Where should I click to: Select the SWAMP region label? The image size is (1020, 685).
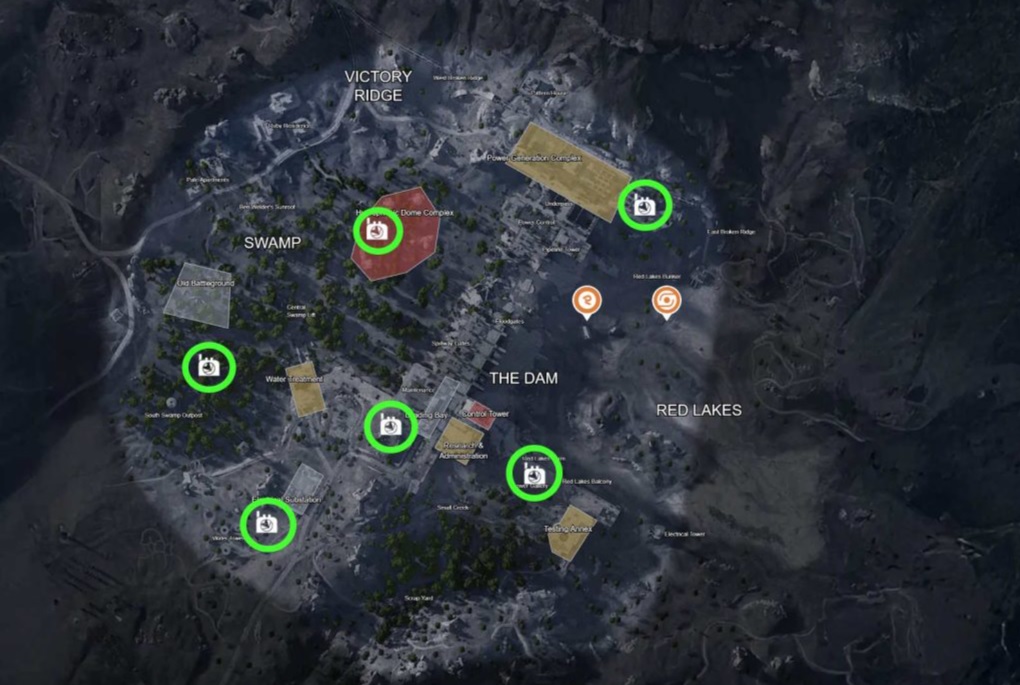click(x=273, y=243)
